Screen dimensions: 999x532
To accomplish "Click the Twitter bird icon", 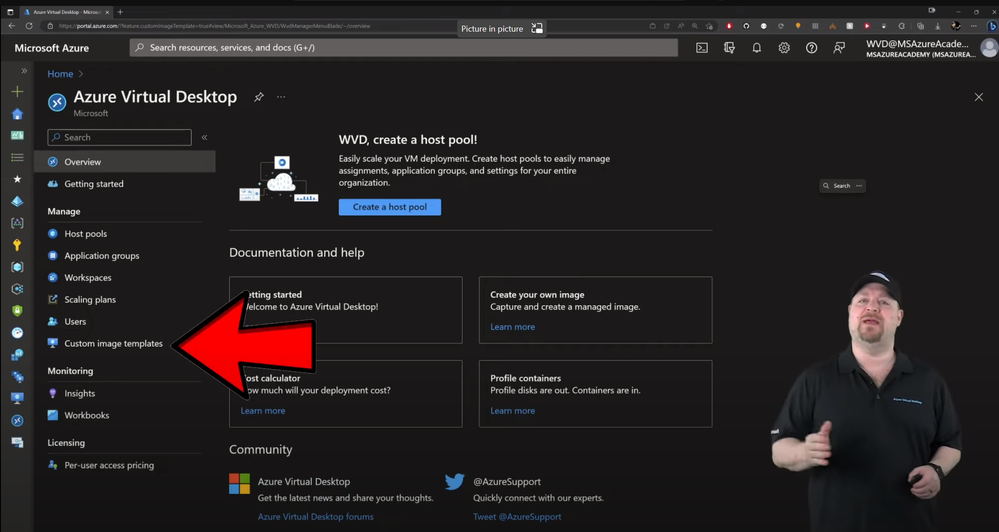I will [x=455, y=482].
